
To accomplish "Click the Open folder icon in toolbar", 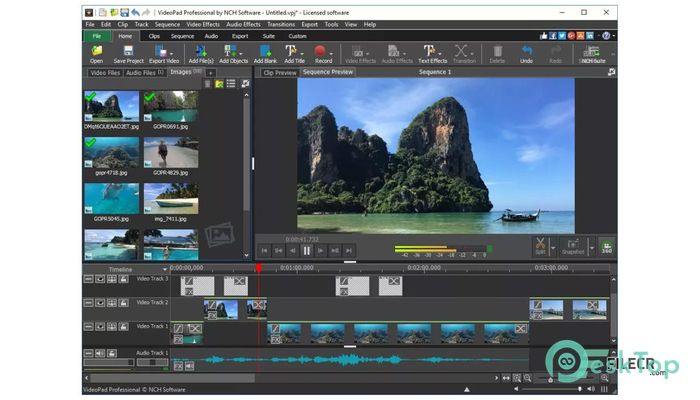I will [x=96, y=50].
